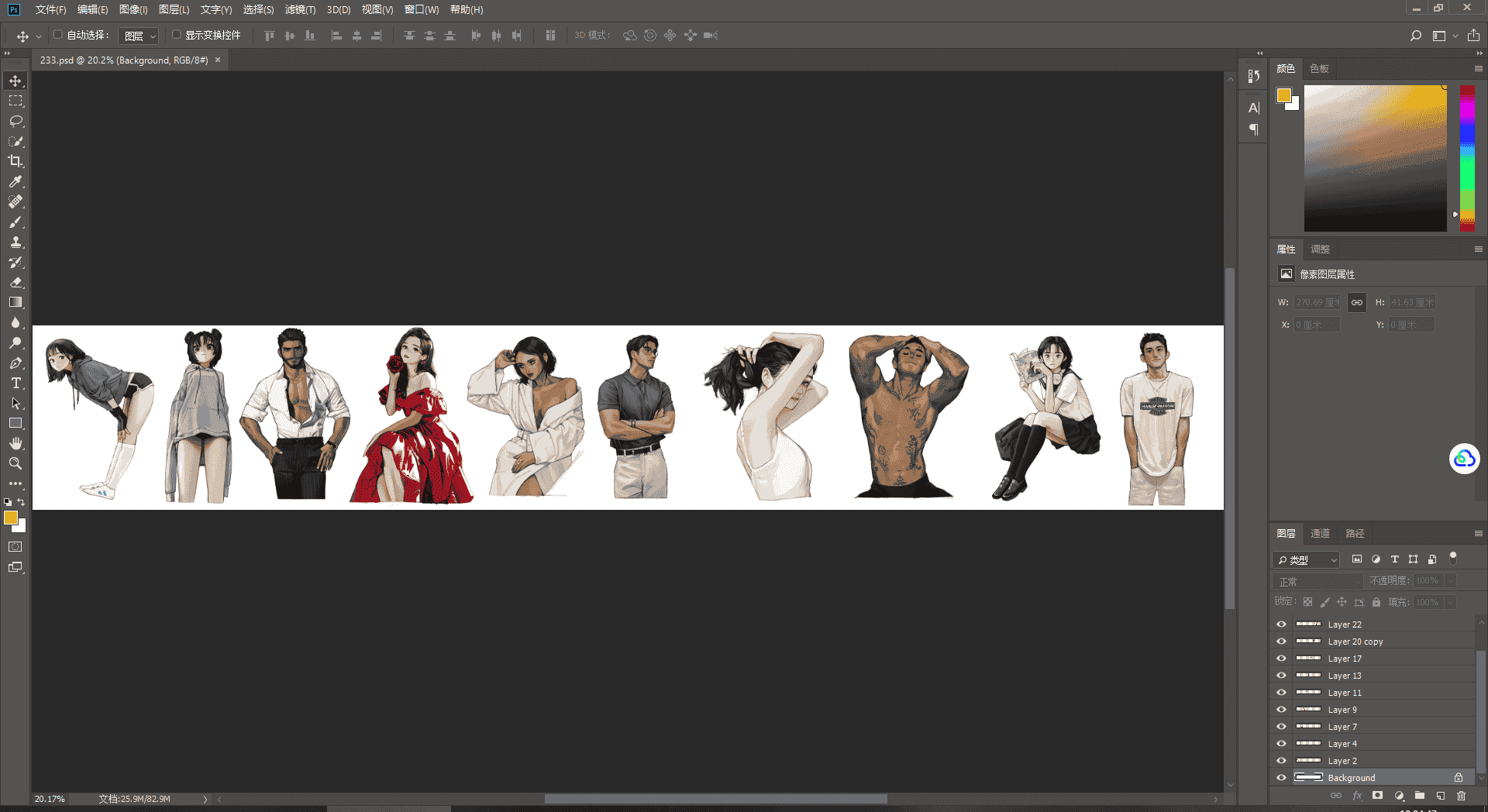Image resolution: width=1488 pixels, height=812 pixels.
Task: Open the layer opacity dropdown arrow
Action: [1450, 580]
